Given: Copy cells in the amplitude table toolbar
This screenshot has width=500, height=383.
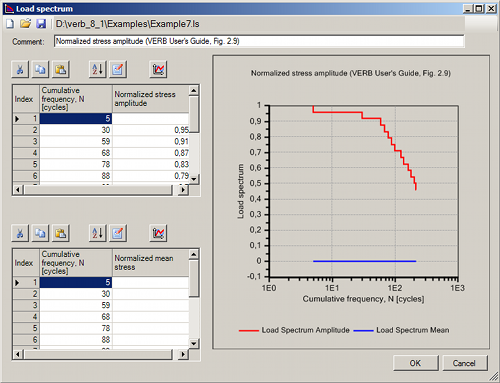Looking at the screenshot, I should [x=40, y=69].
